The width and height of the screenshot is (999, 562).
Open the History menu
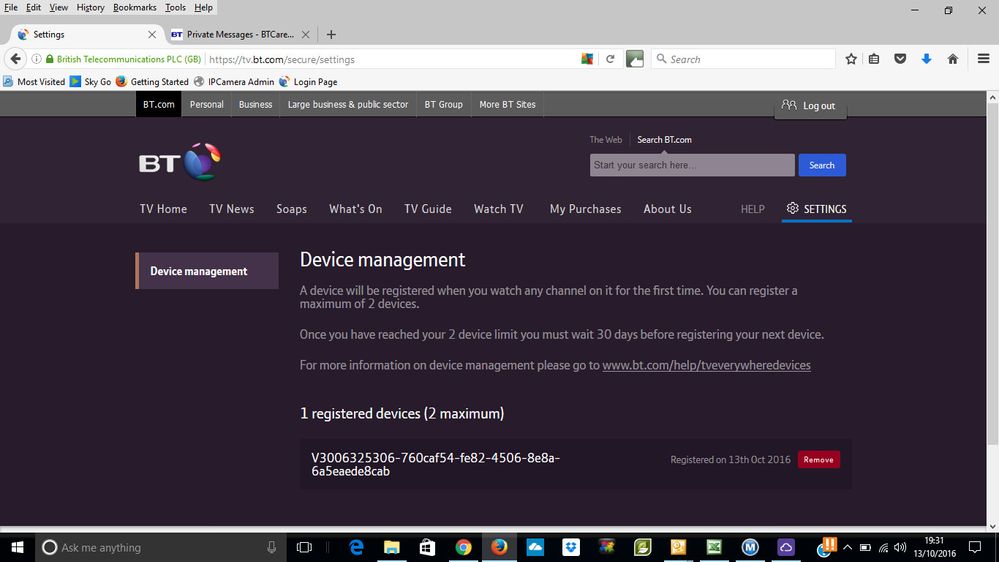tap(90, 8)
